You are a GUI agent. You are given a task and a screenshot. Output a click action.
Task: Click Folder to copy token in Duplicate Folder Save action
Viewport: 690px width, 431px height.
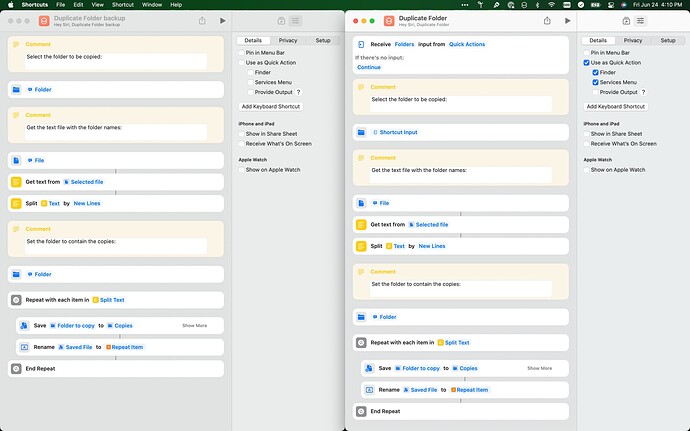417,368
